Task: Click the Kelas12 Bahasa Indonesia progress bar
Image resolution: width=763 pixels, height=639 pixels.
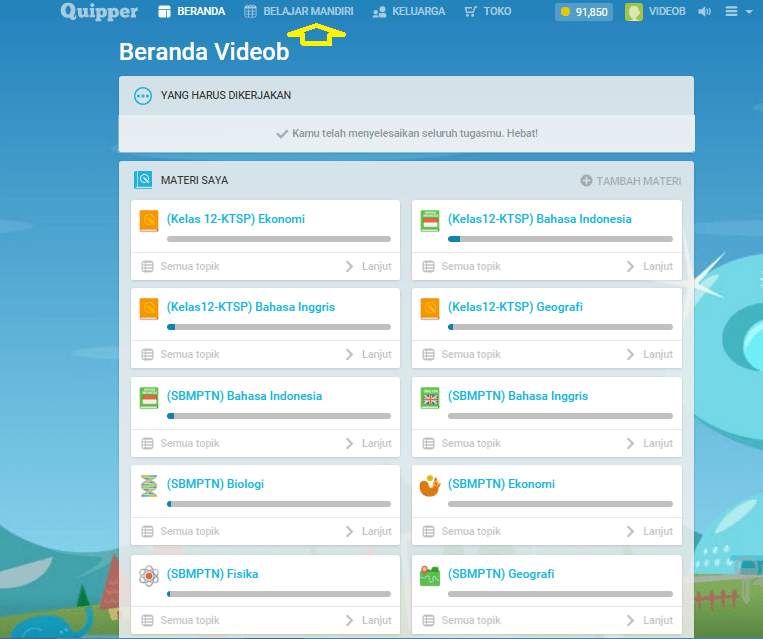Action: tap(560, 239)
